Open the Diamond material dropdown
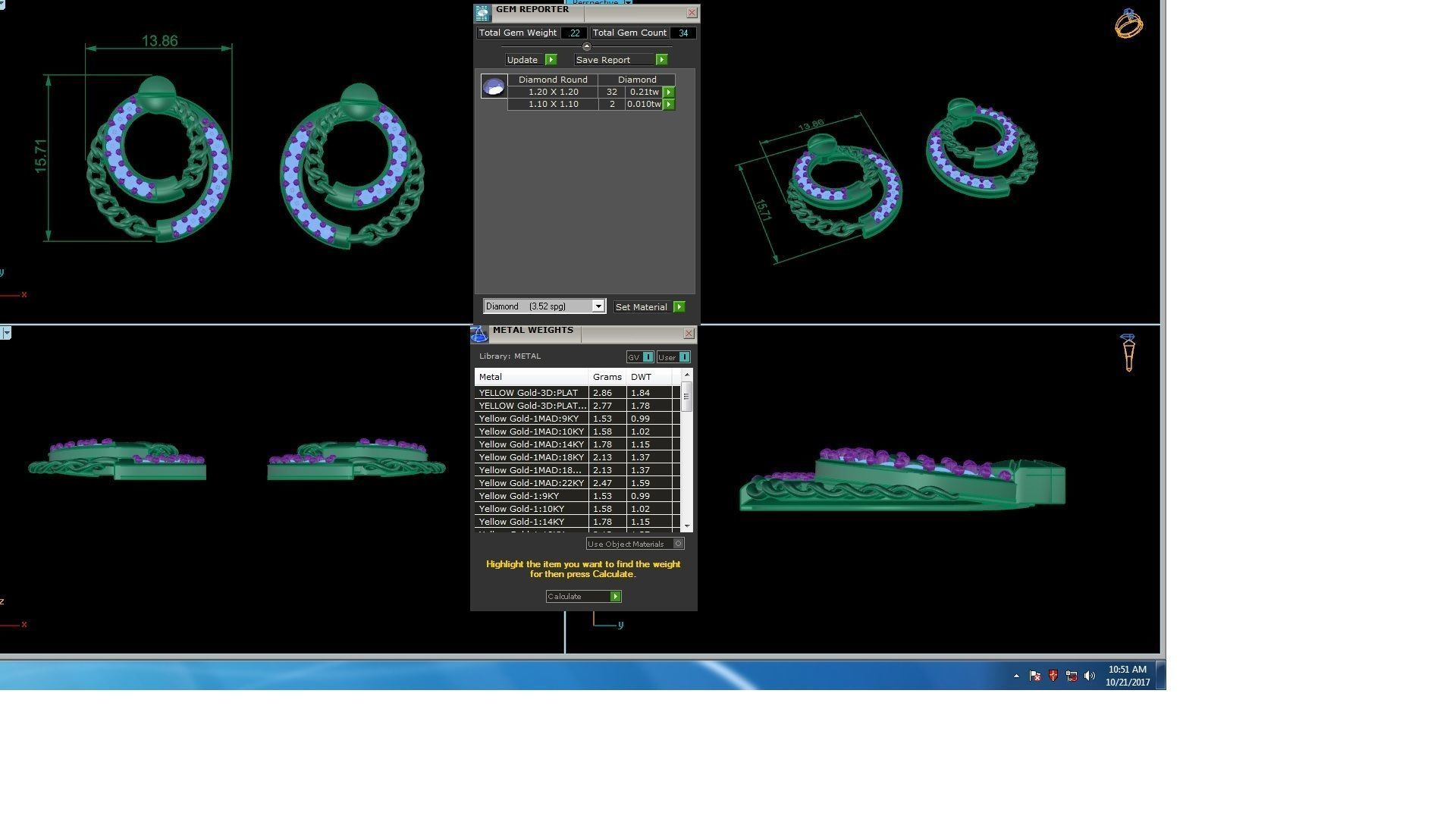This screenshot has height=819, width=1456. click(598, 306)
